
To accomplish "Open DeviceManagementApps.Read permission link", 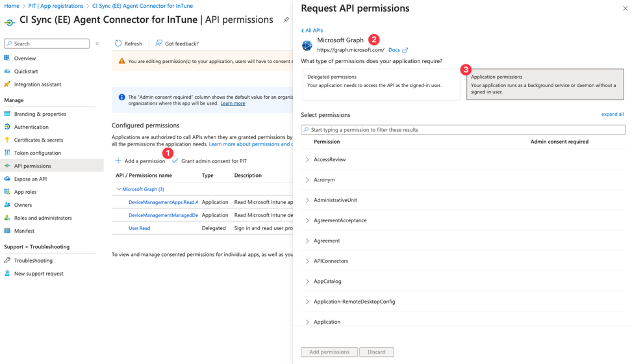I will tap(163, 202).
